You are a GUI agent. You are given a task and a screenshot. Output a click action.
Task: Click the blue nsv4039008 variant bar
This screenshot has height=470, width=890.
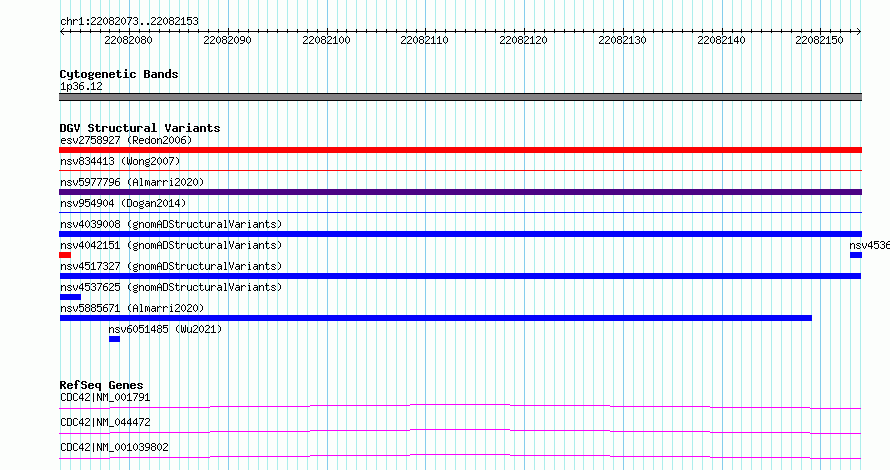[x=460, y=234]
